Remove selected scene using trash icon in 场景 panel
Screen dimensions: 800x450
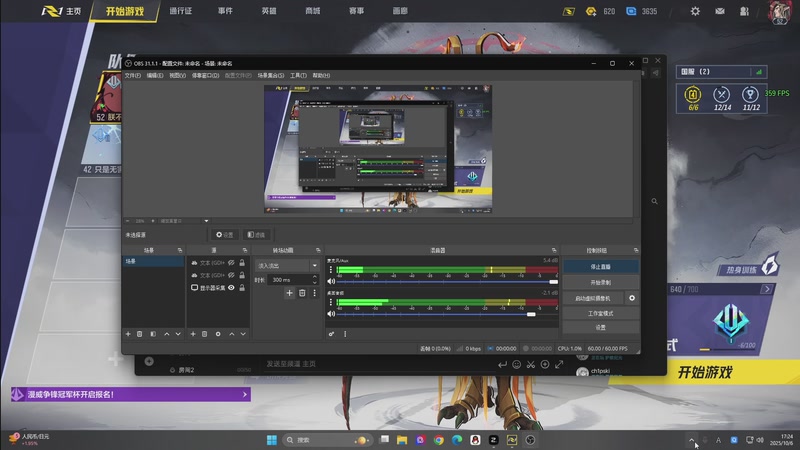(x=140, y=334)
